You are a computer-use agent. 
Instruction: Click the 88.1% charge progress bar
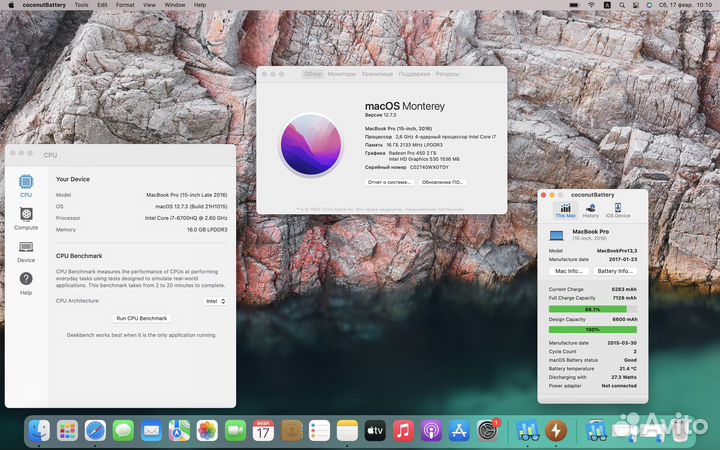[593, 309]
